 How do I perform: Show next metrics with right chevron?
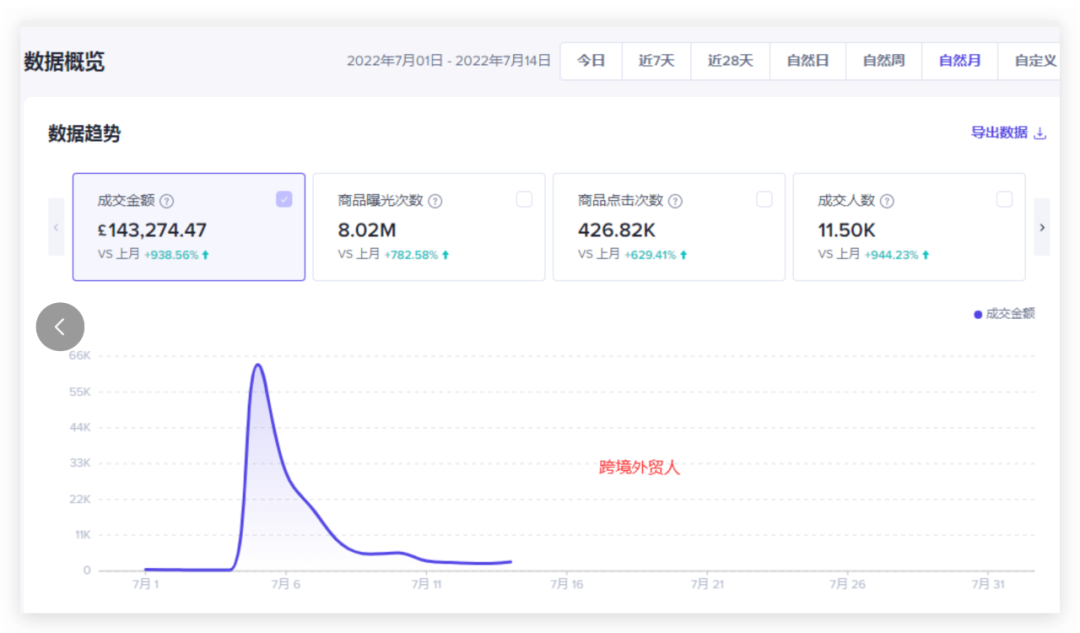pyautogui.click(x=1042, y=227)
